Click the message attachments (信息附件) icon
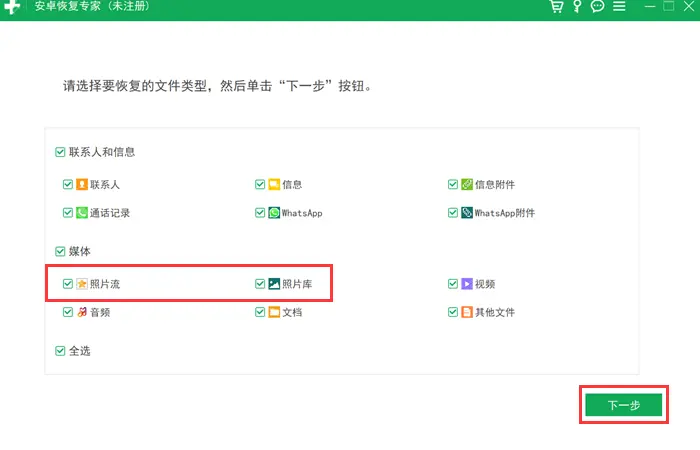This screenshot has height=450, width=700. click(x=467, y=184)
